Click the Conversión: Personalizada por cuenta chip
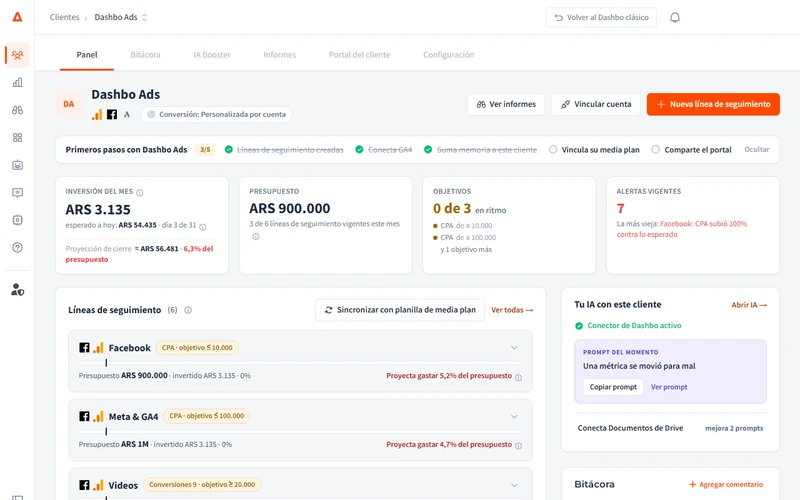Viewport: 800px width, 500px height. (x=216, y=114)
